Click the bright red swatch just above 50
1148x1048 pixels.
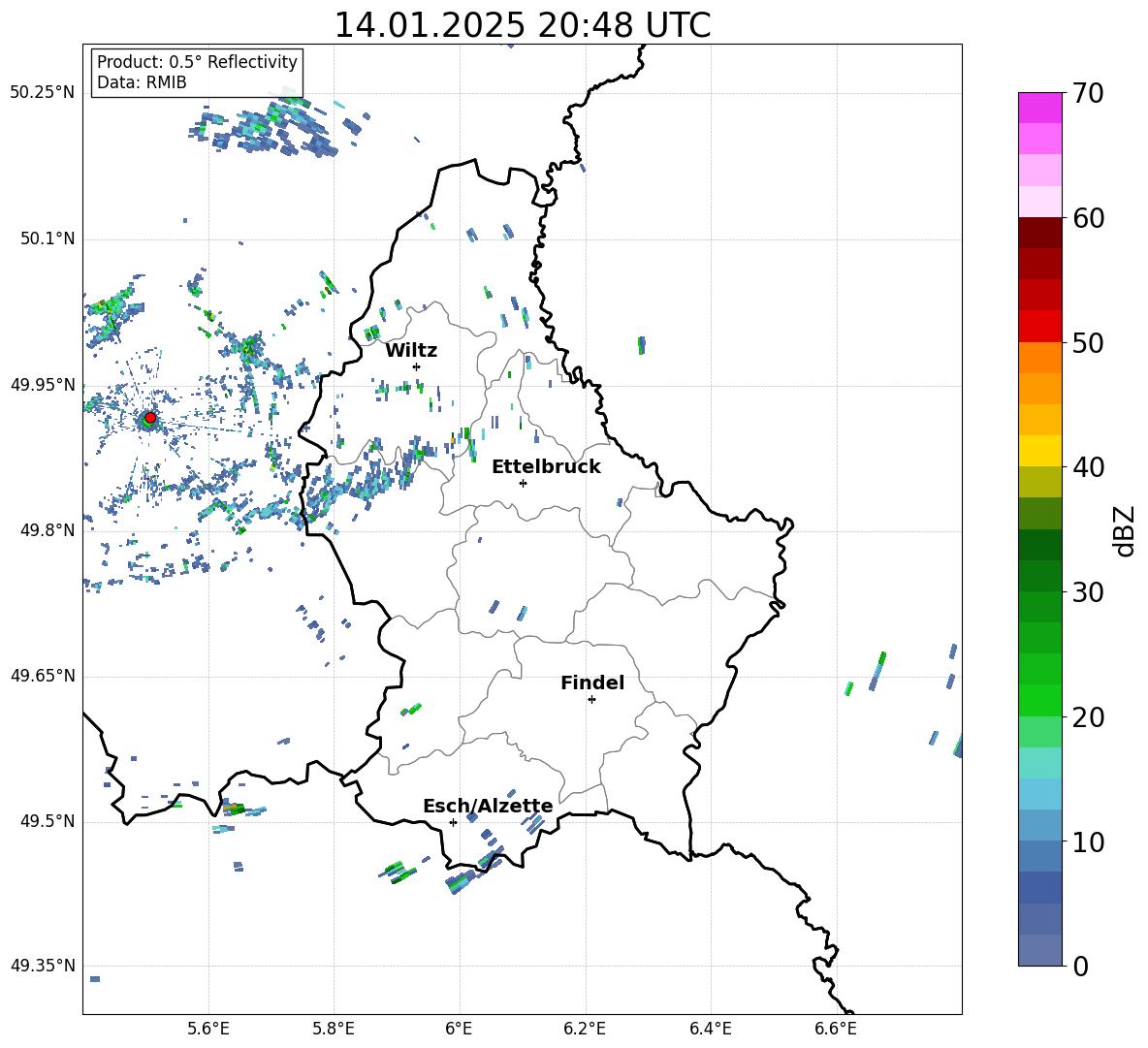pos(1040,327)
